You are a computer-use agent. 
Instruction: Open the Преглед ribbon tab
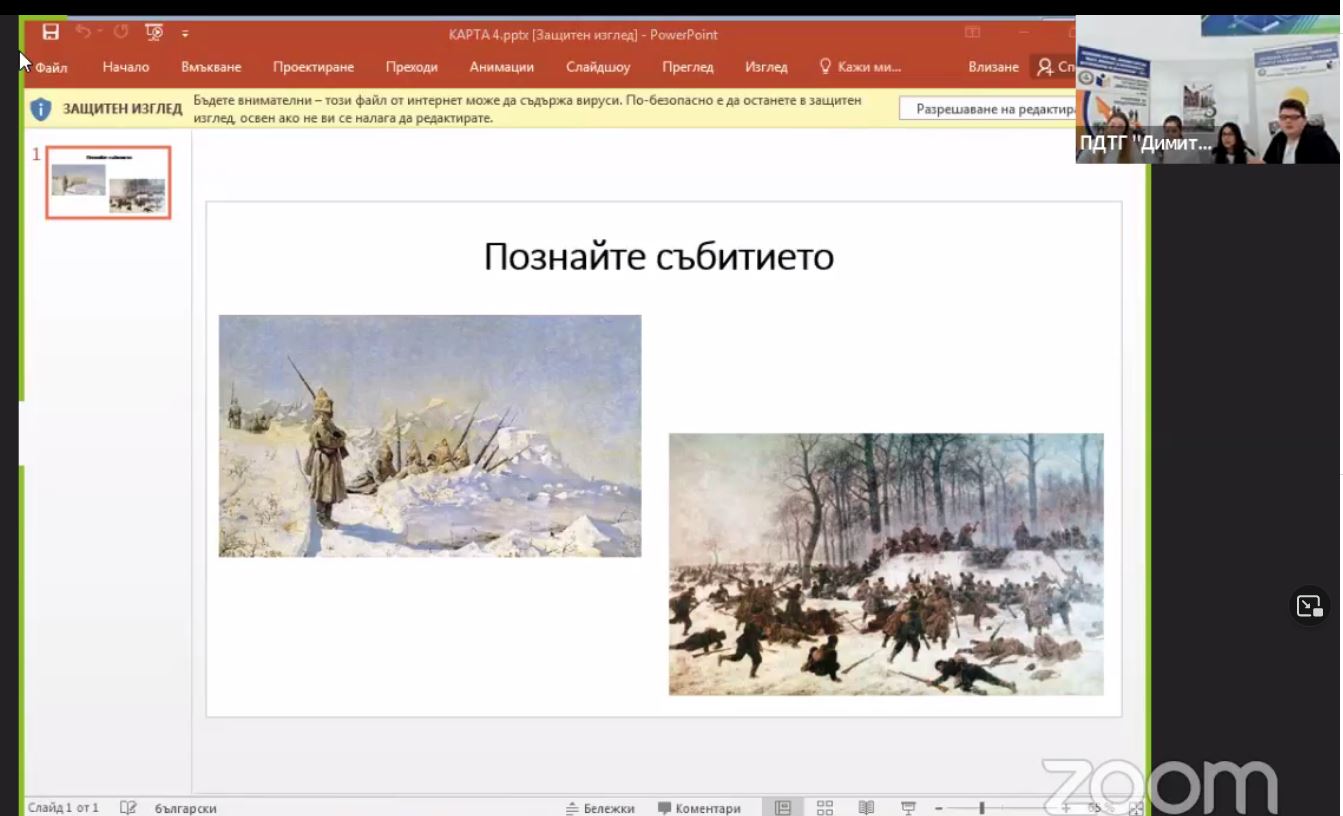click(x=688, y=67)
